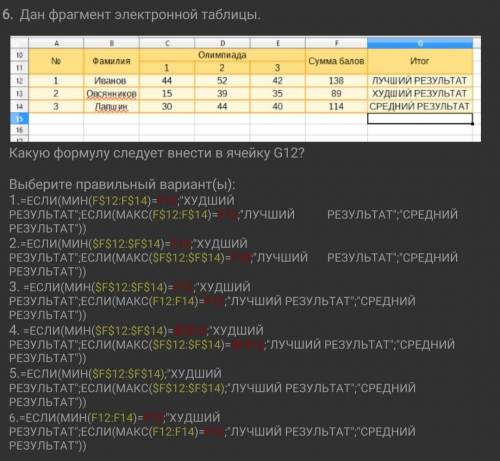The image size is (500, 461).
Task: Select column A header
Action: click(56, 43)
